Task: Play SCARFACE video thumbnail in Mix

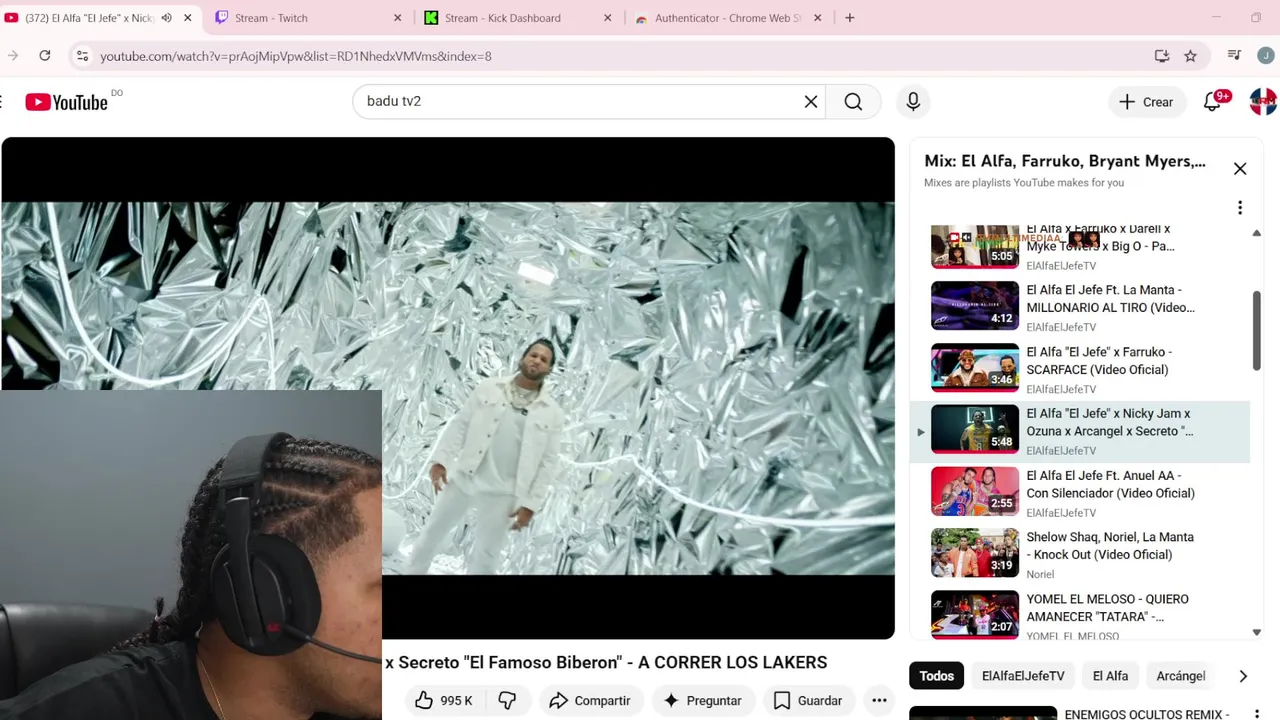Action: coord(975,367)
